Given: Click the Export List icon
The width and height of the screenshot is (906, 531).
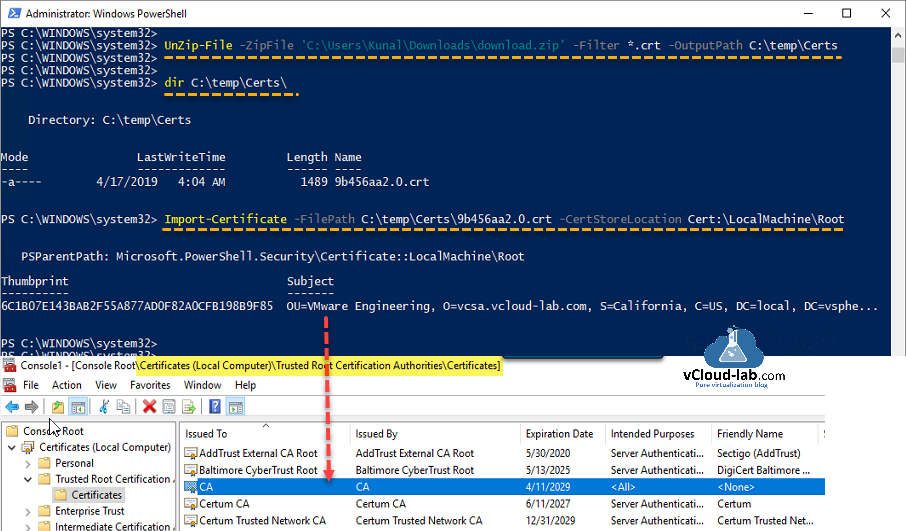Looking at the screenshot, I should coord(188,407).
